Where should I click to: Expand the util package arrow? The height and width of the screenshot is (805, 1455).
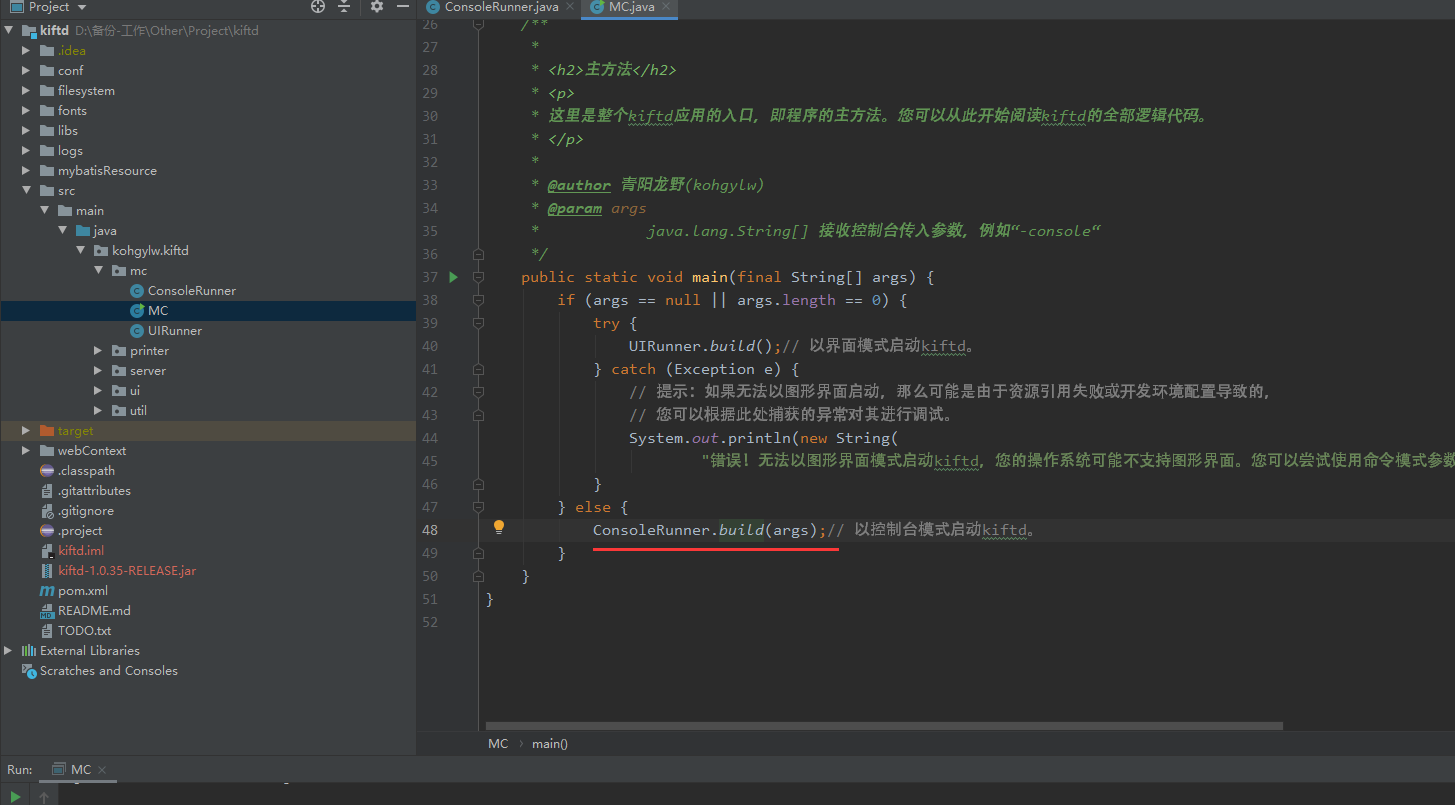(99, 410)
